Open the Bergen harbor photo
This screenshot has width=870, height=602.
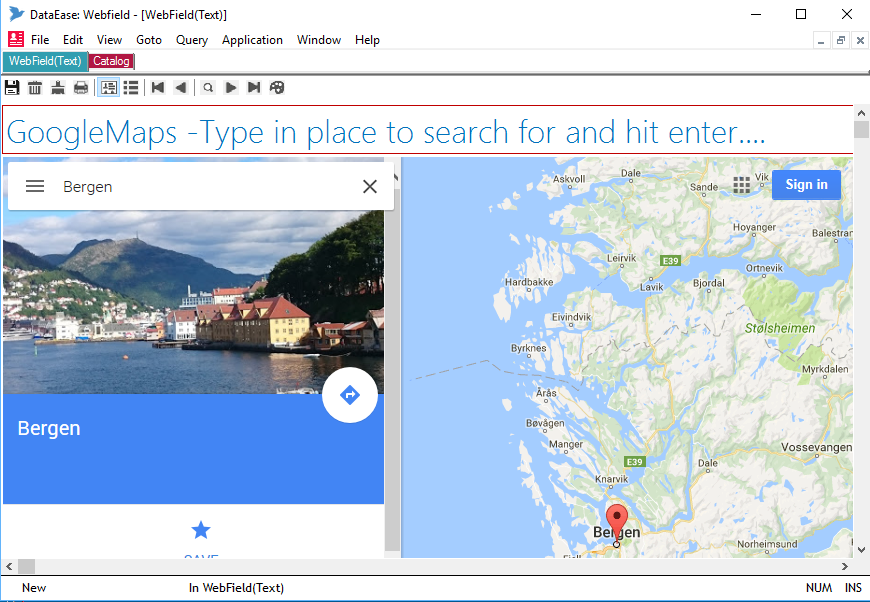(193, 302)
